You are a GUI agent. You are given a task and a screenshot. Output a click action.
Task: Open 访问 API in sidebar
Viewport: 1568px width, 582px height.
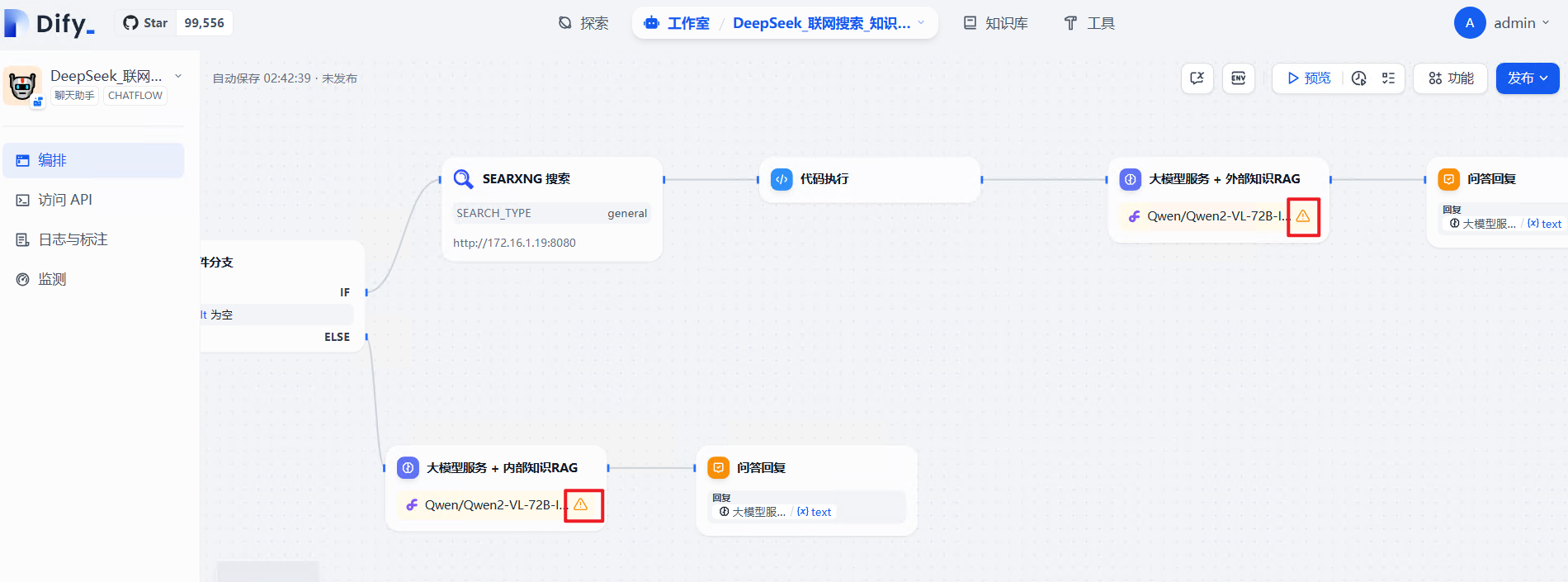pos(93,200)
